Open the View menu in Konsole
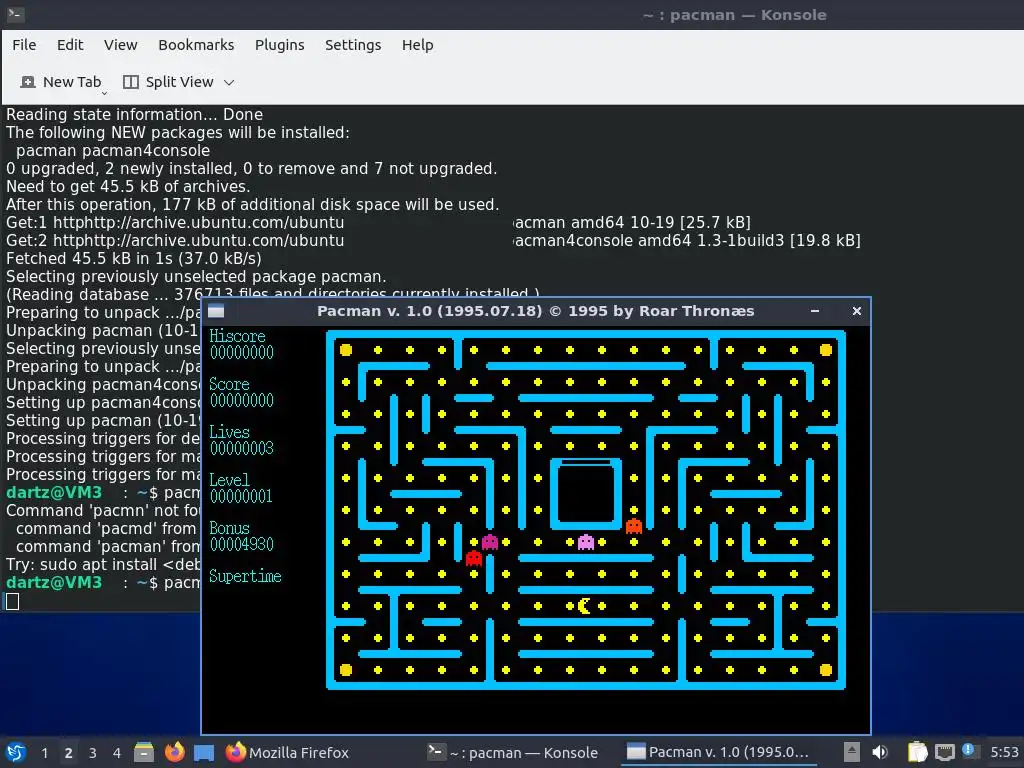The height and width of the screenshot is (768, 1024). coord(120,45)
